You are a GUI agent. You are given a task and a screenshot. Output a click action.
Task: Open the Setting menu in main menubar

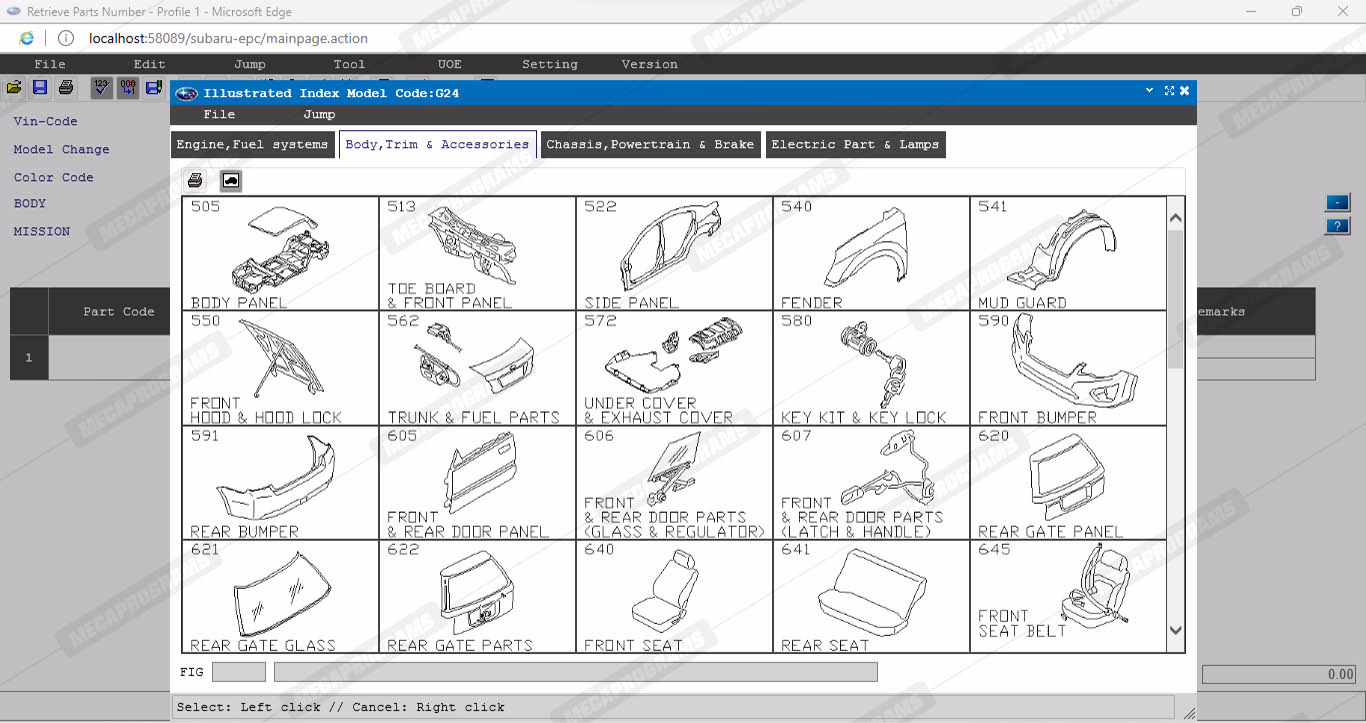[549, 64]
